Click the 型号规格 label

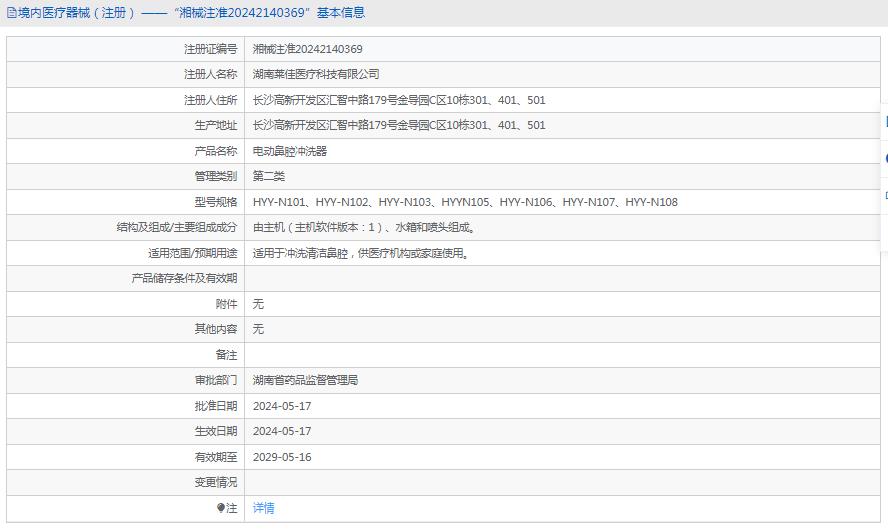tap(216, 202)
